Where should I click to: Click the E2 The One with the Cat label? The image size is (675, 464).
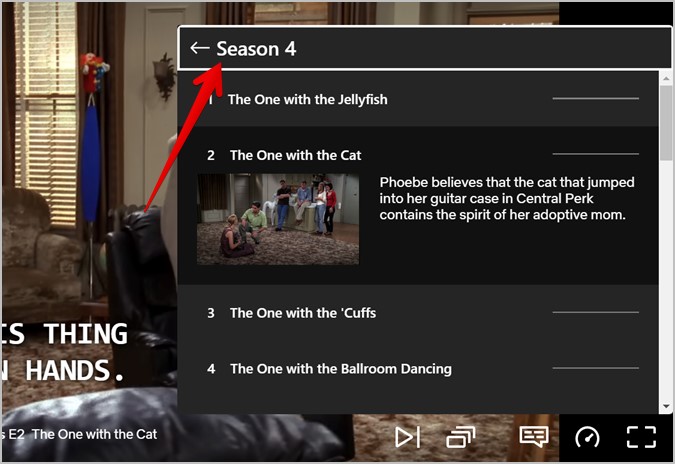[83, 434]
